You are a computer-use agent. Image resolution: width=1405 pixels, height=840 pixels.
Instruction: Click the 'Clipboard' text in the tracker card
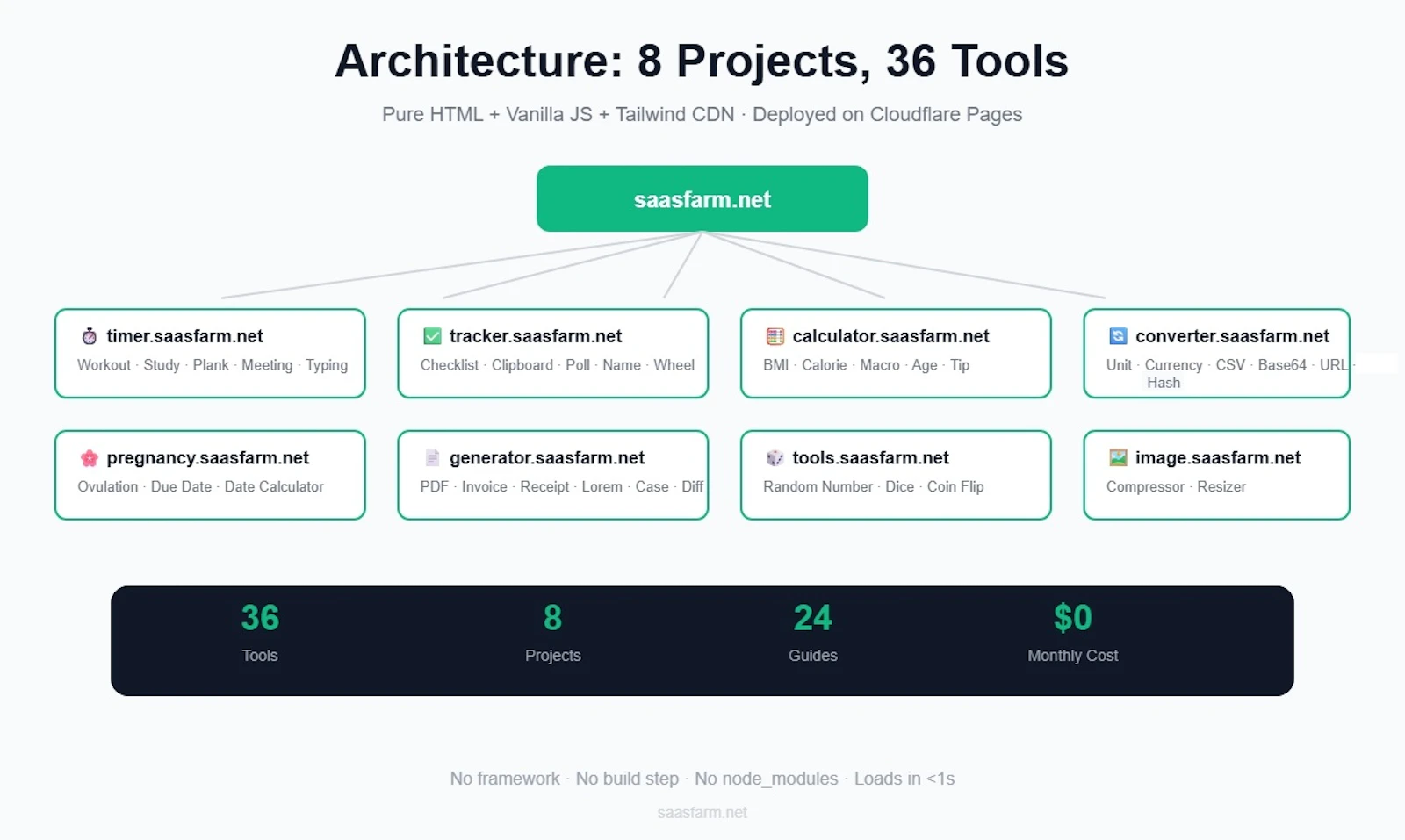(x=522, y=365)
